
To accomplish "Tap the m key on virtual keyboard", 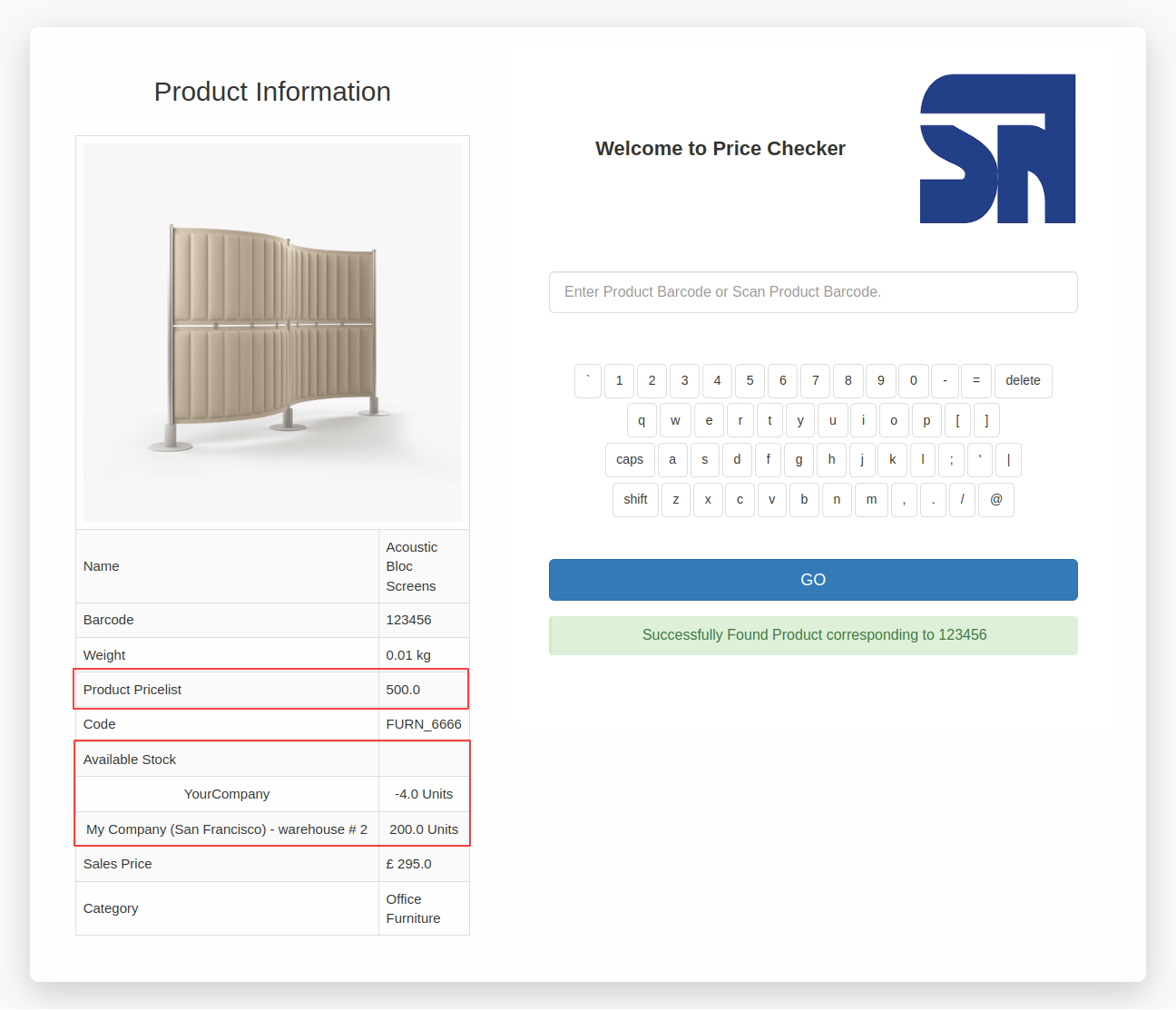I will (x=871, y=500).
